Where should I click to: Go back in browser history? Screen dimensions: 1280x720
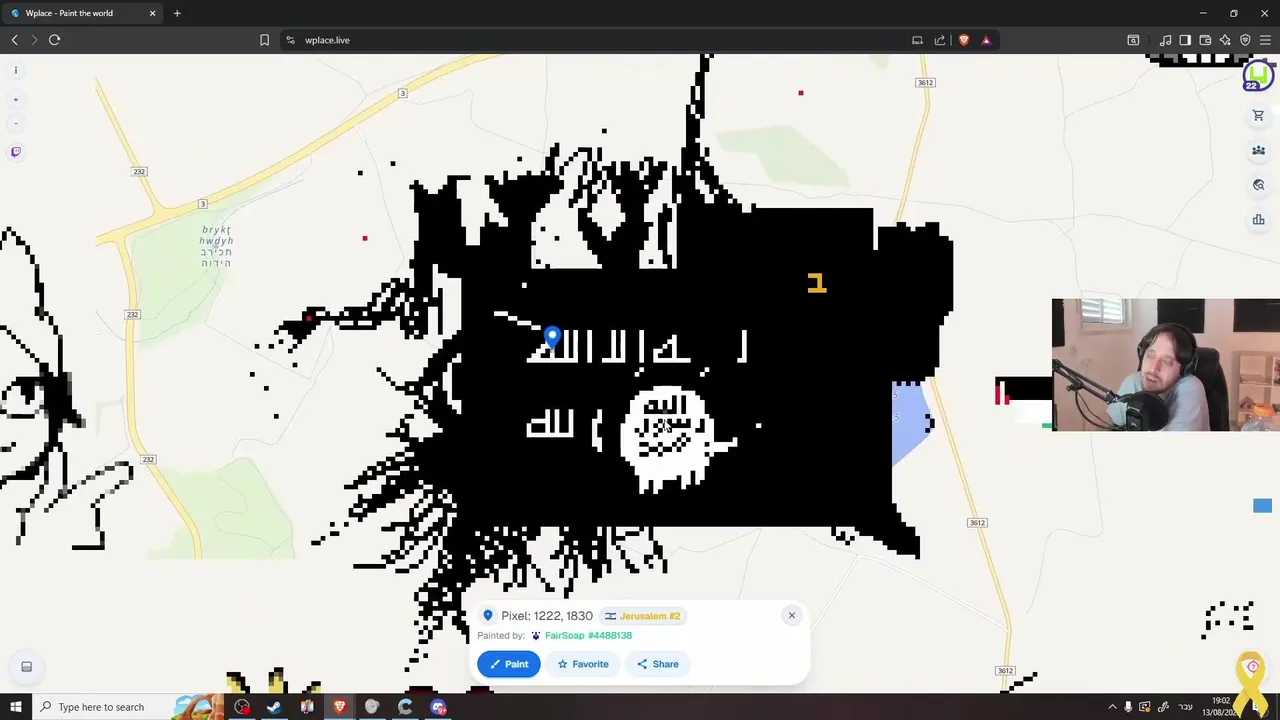pyautogui.click(x=14, y=40)
